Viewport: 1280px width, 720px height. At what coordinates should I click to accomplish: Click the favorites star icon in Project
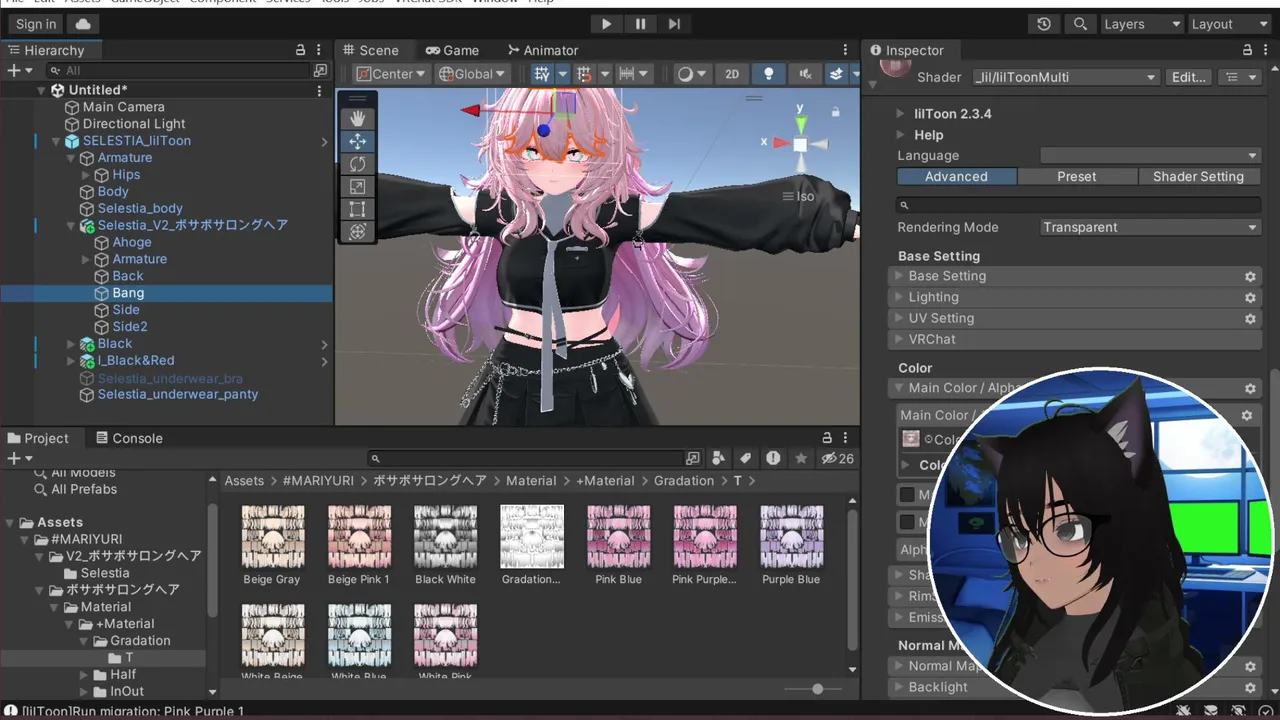point(800,458)
